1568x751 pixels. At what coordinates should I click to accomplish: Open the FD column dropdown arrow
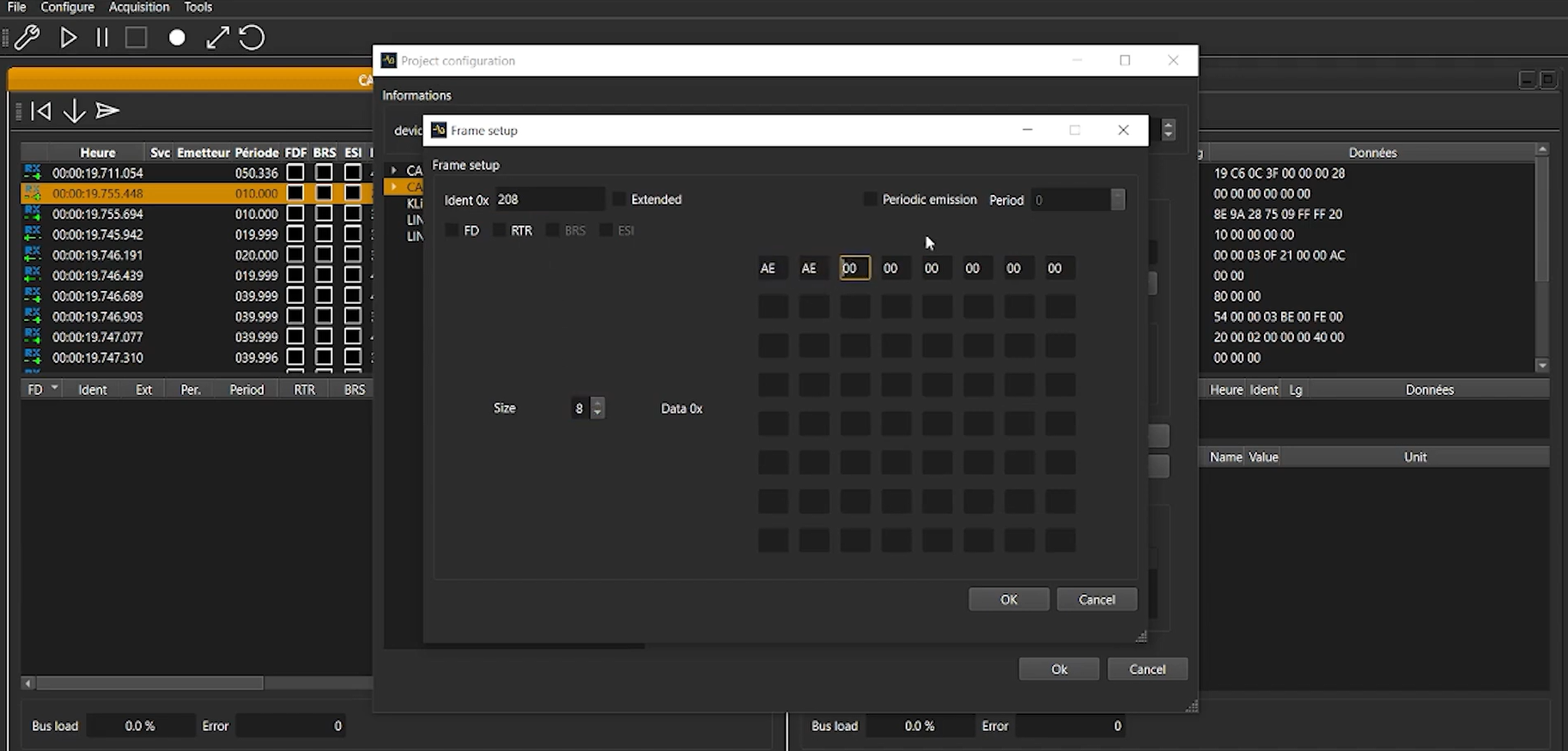pos(55,389)
